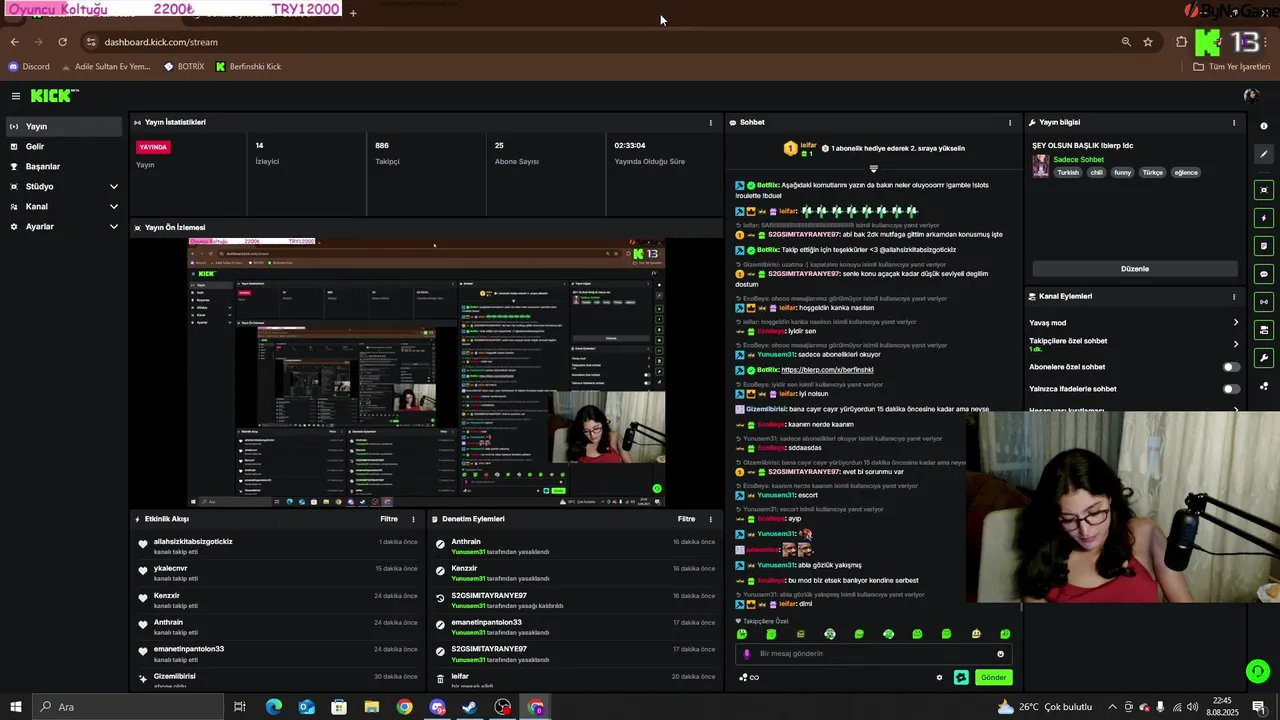1280x720 pixels.
Task: Open the Discord bookmark
Action: 29,67
